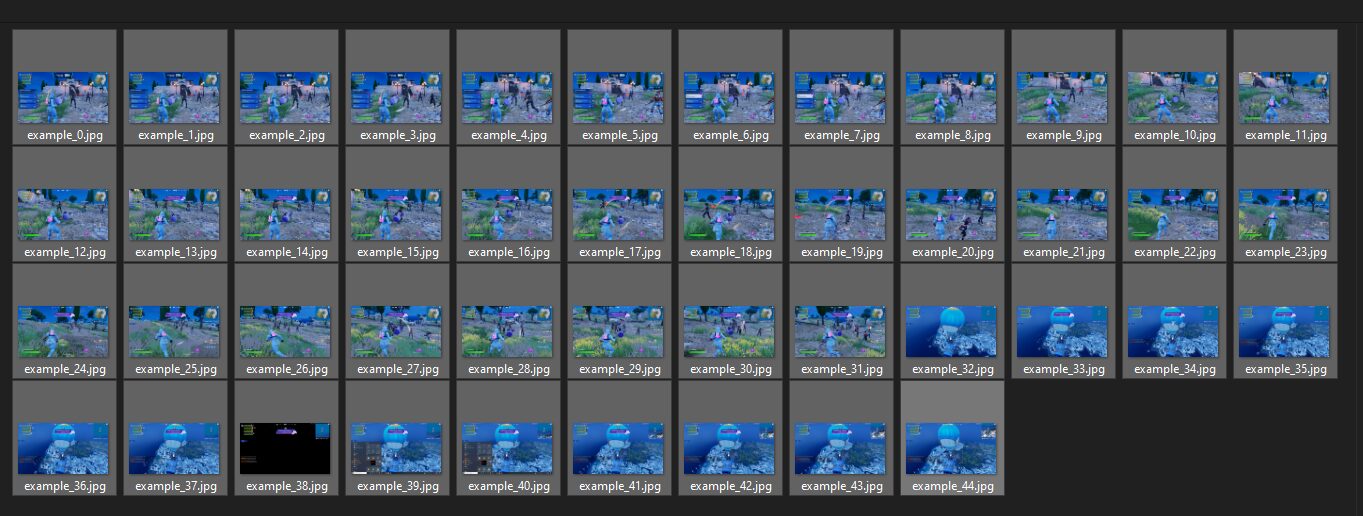Click the example_42.jpg image
The width and height of the screenshot is (1363, 516).
click(729, 448)
